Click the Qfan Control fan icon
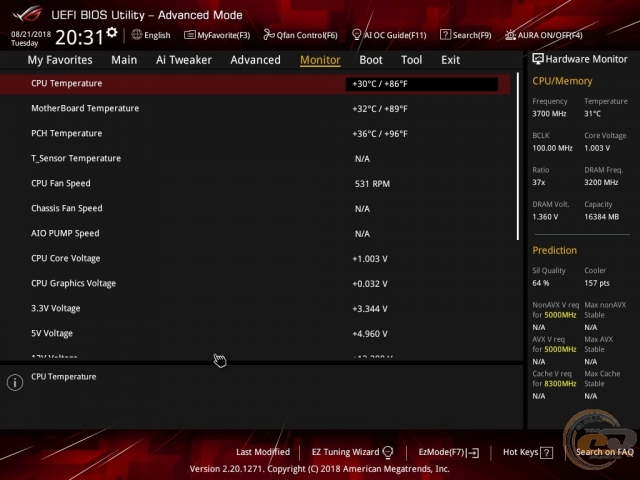 tap(269, 35)
